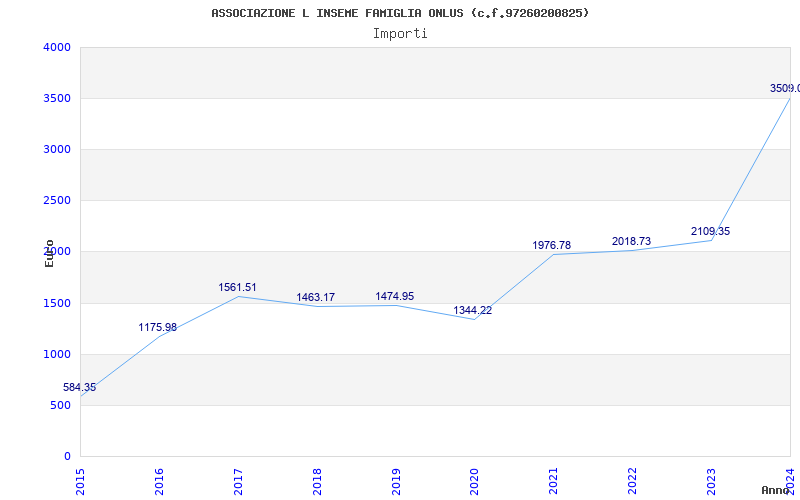Viewport: 800px width, 500px height.
Task: Click the 'Importi' subtitle
Action: tap(400, 34)
